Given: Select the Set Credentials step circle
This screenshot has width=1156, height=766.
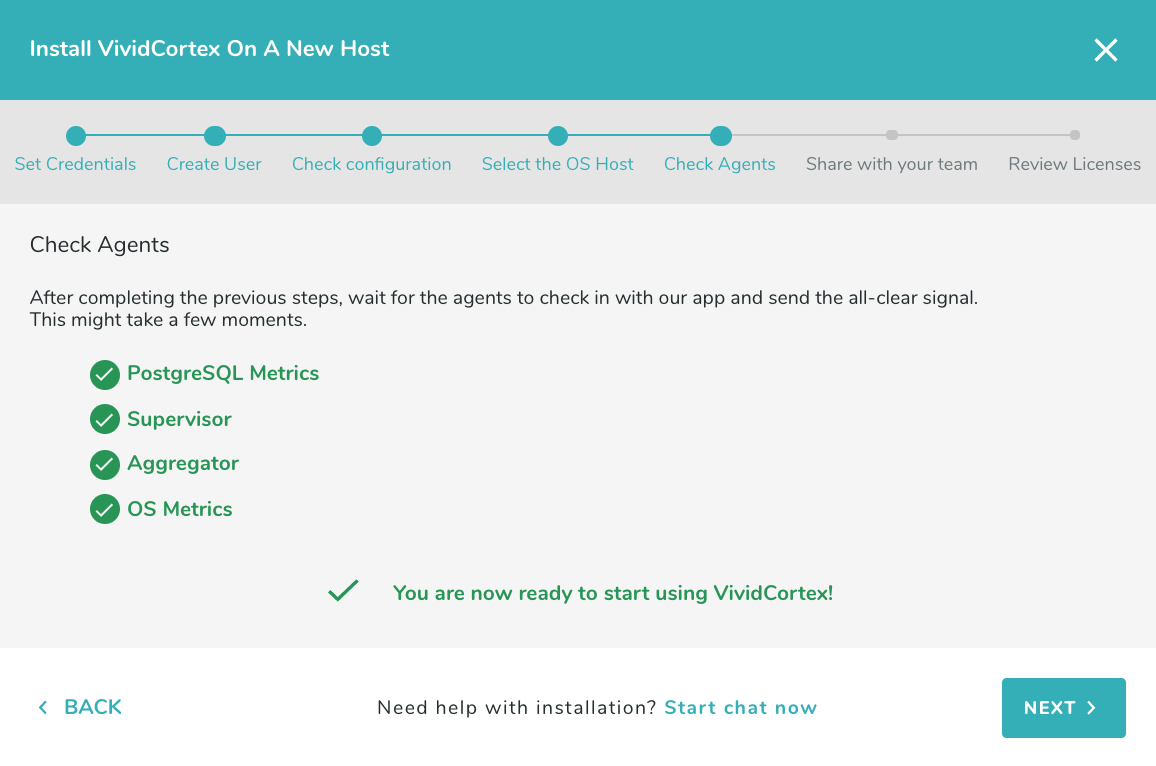Looking at the screenshot, I should tap(76, 135).
